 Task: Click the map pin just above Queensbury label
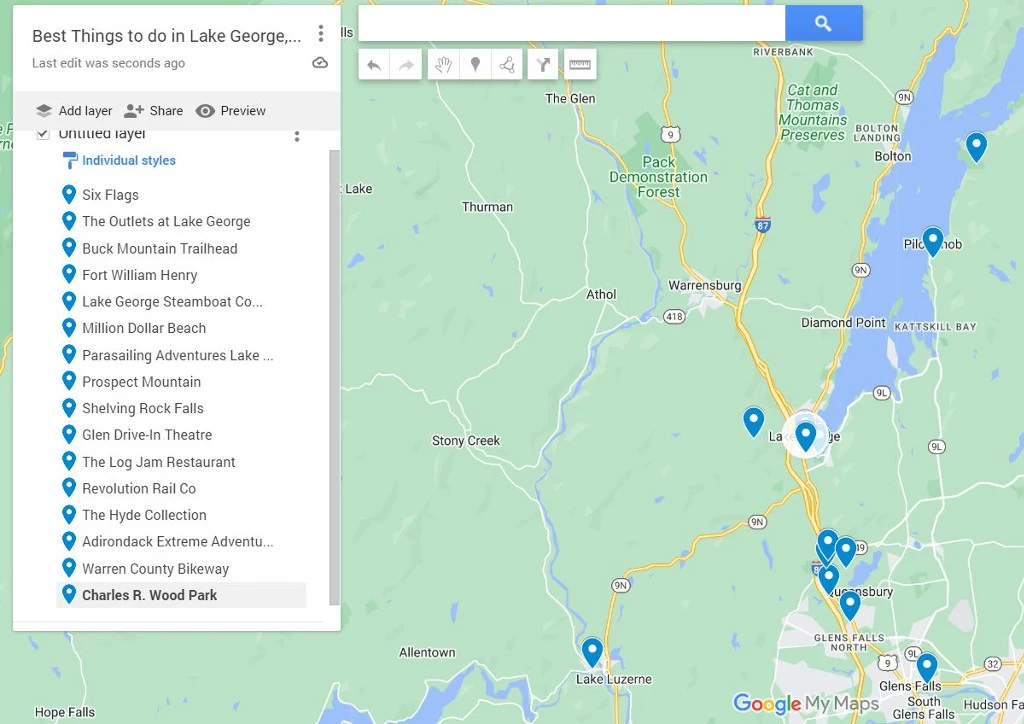[x=829, y=578]
